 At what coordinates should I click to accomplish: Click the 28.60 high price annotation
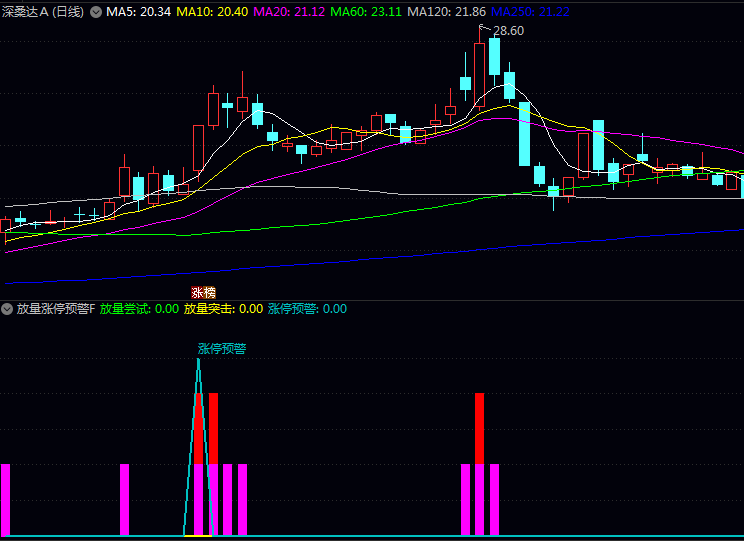pos(508,31)
